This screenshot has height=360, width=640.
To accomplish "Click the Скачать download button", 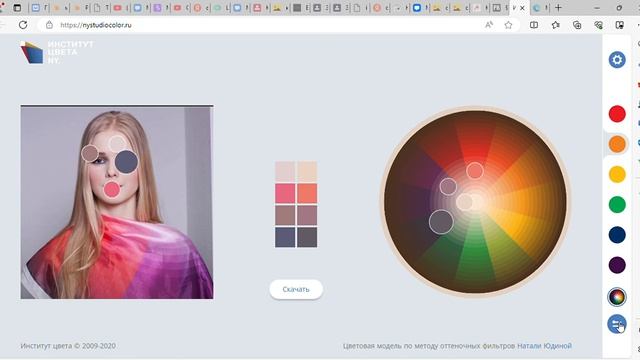I will pyautogui.click(x=296, y=289).
